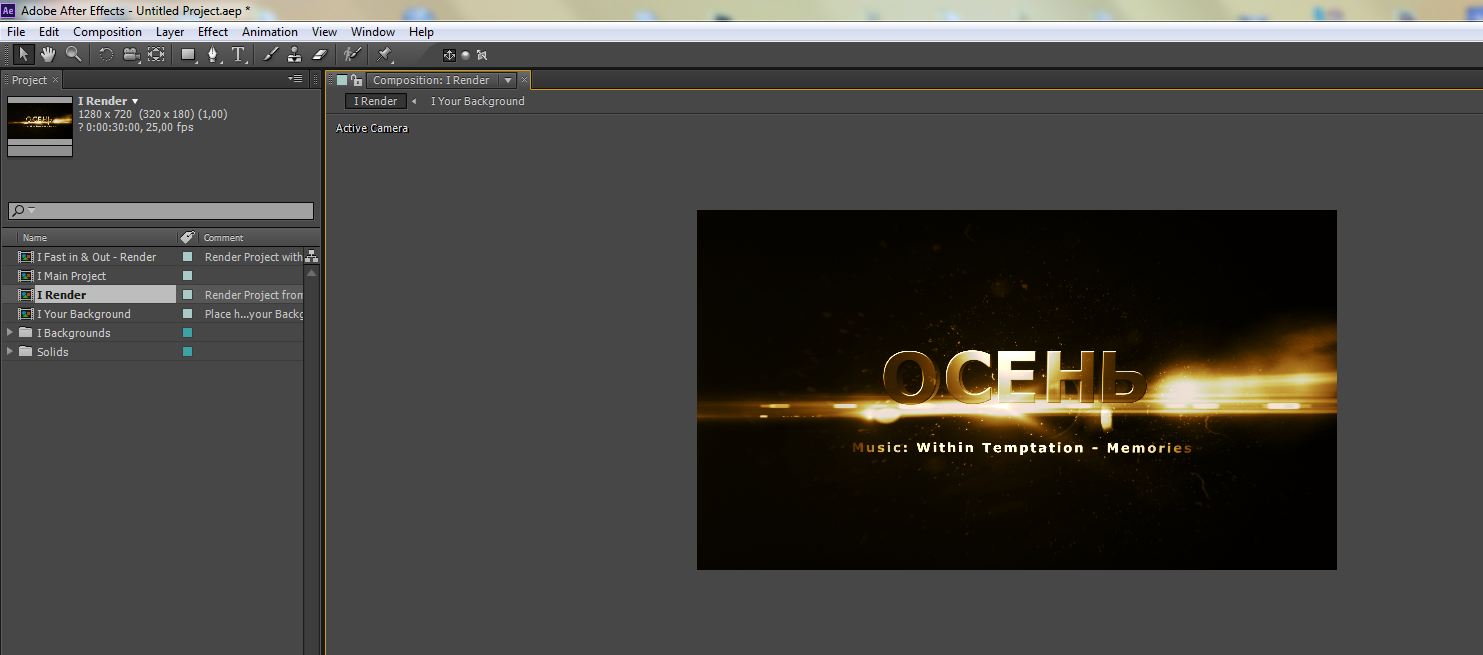Select the Eraser tool
This screenshot has width=1483, height=655.
319,55
